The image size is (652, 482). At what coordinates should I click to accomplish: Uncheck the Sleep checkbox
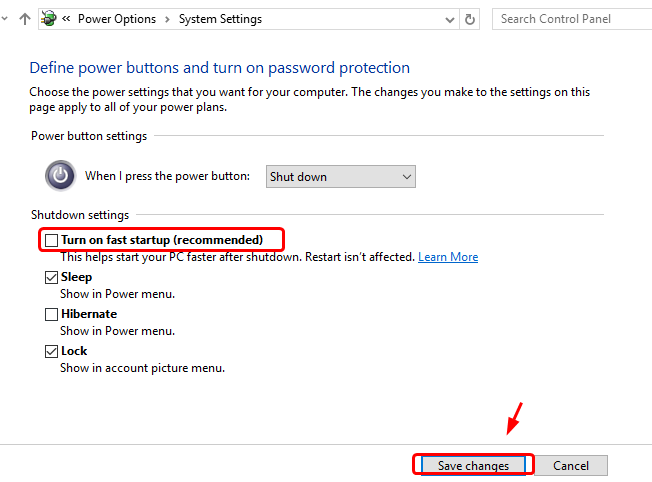click(x=51, y=277)
